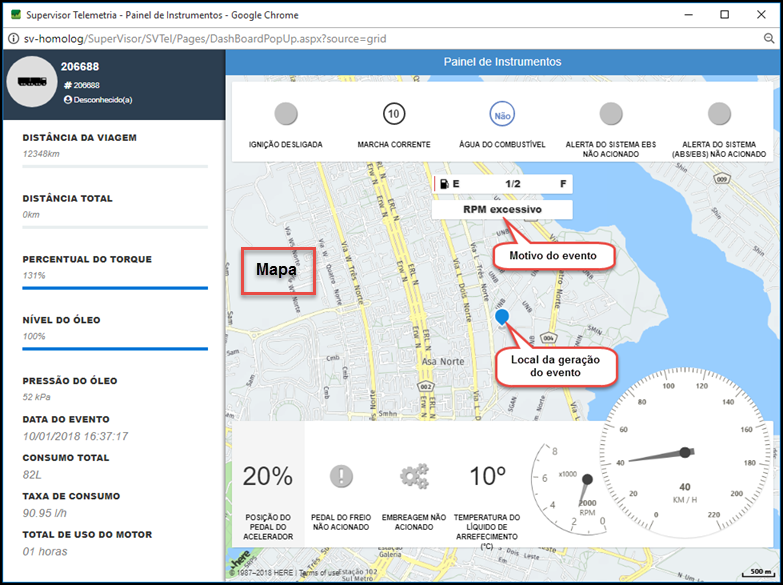Image resolution: width=783 pixels, height=585 pixels.
Task: Click the brake pedal exclamation icon
Action: click(341, 476)
